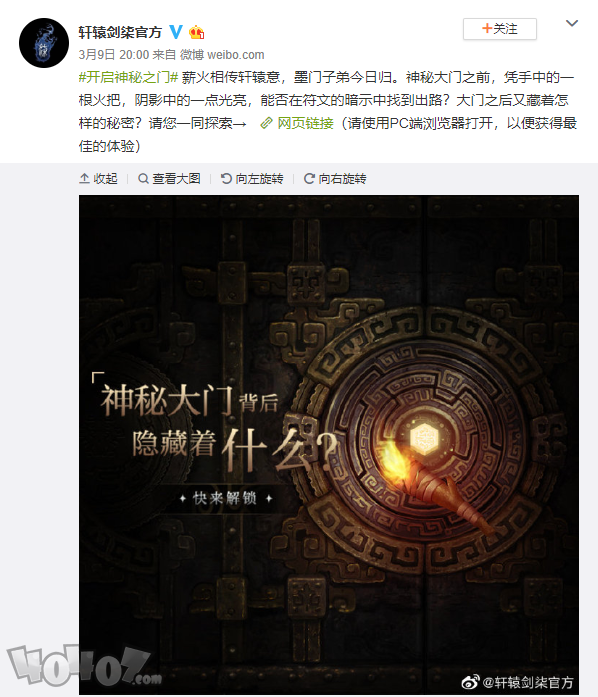Follow the account with +关注 button
This screenshot has width=598, height=697.
(x=500, y=29)
